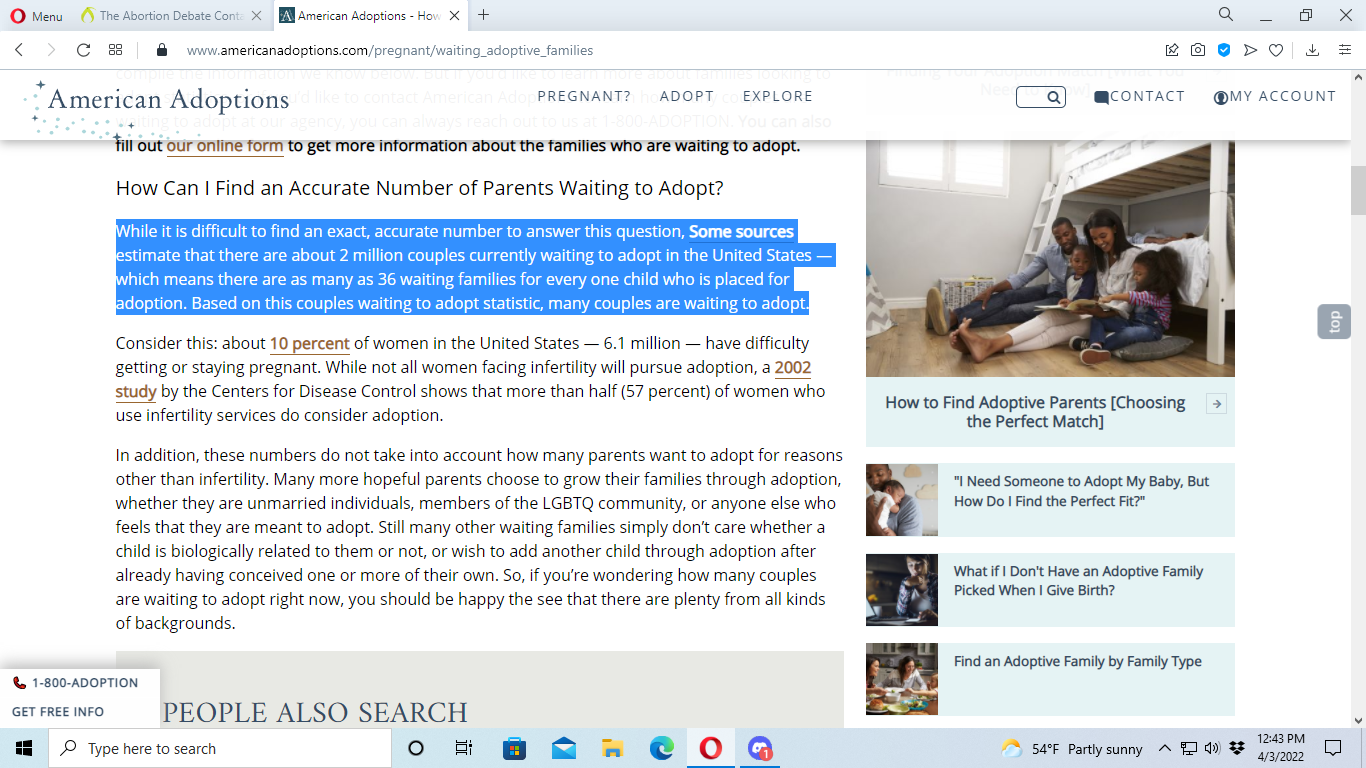
Task: Click the Opera icon on taskbar
Action: (710, 748)
